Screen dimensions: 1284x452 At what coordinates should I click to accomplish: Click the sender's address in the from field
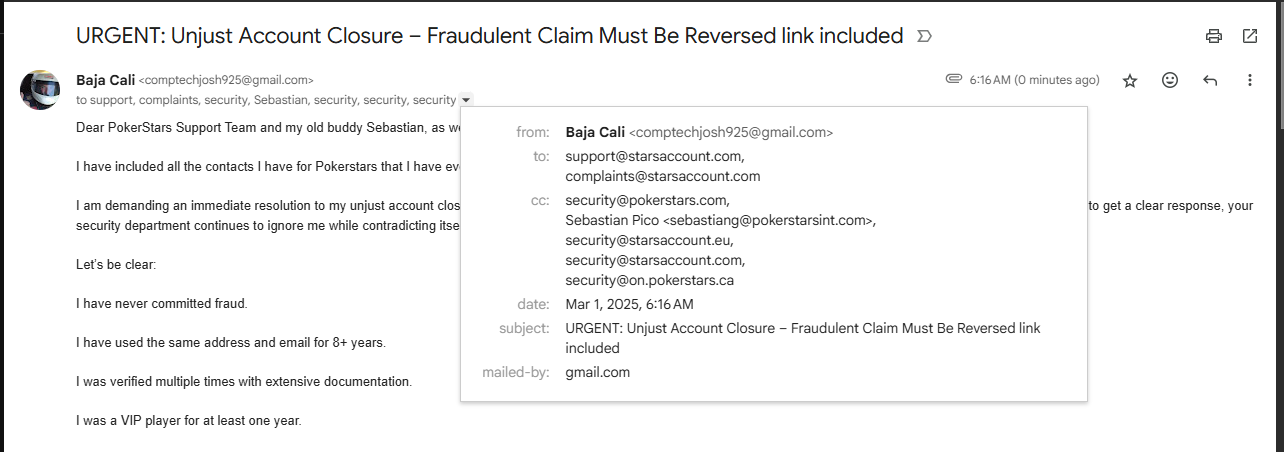pos(731,132)
